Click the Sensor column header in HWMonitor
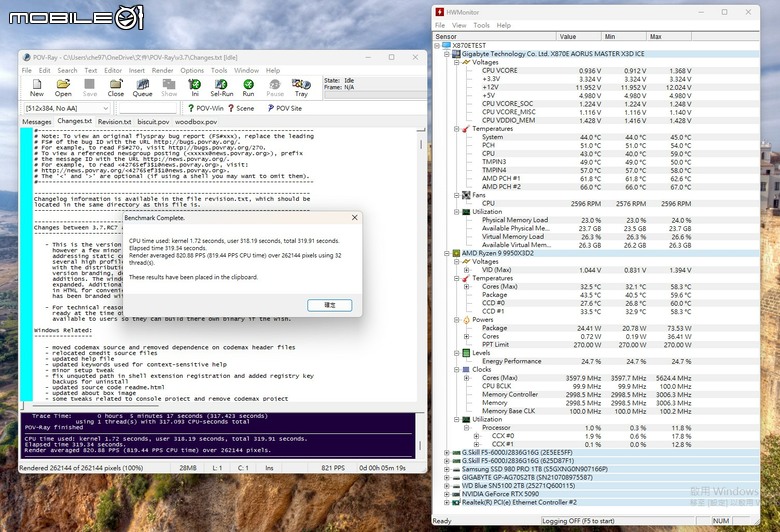This screenshot has width=780, height=532. pyautogui.click(x=494, y=36)
